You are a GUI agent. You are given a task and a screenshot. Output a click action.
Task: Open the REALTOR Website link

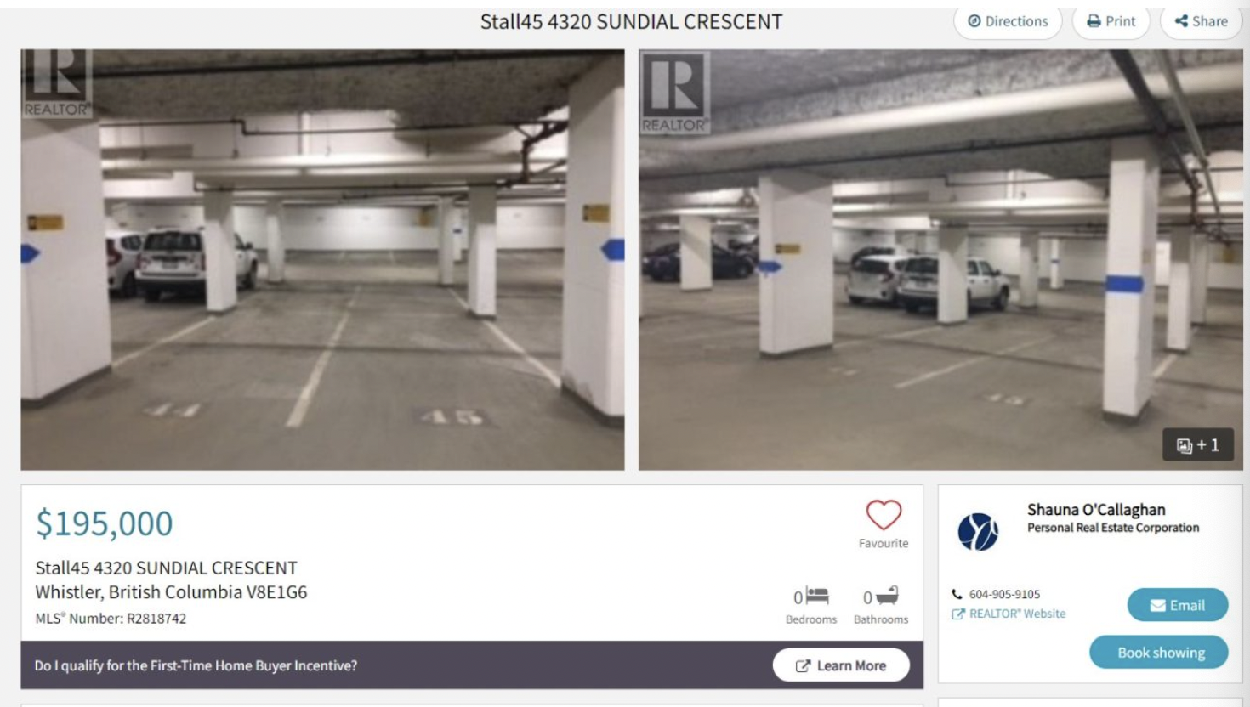tap(1009, 614)
